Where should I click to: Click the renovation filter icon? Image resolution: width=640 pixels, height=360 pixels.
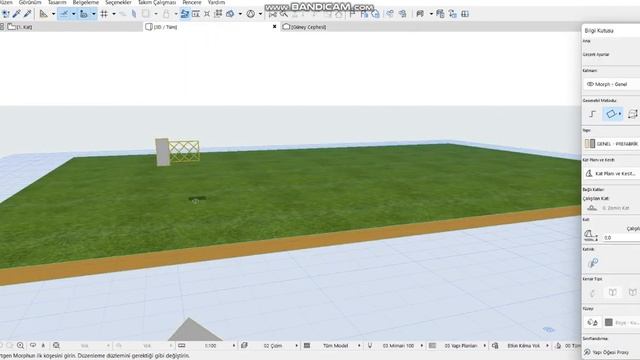coord(420,14)
